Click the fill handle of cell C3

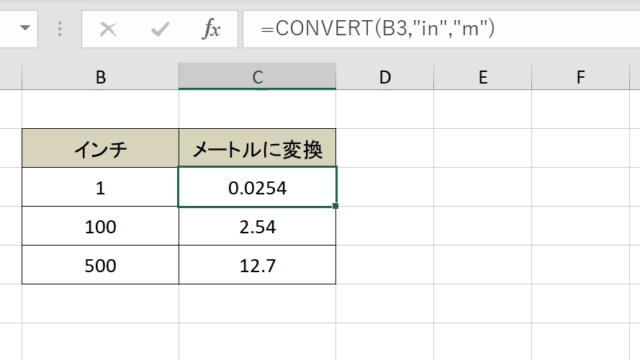tap(336, 206)
